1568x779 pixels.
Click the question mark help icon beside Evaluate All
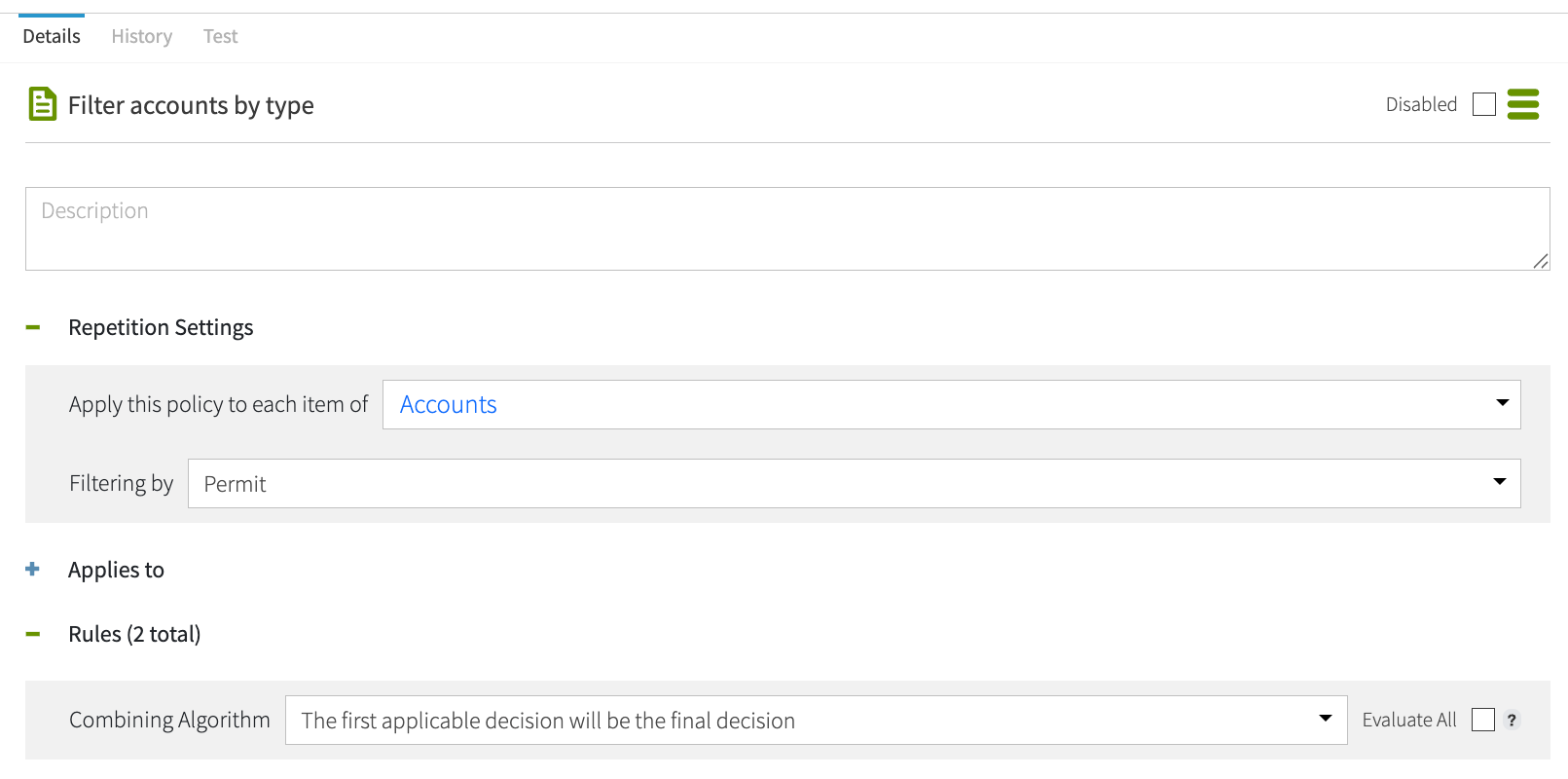pyautogui.click(x=1511, y=721)
